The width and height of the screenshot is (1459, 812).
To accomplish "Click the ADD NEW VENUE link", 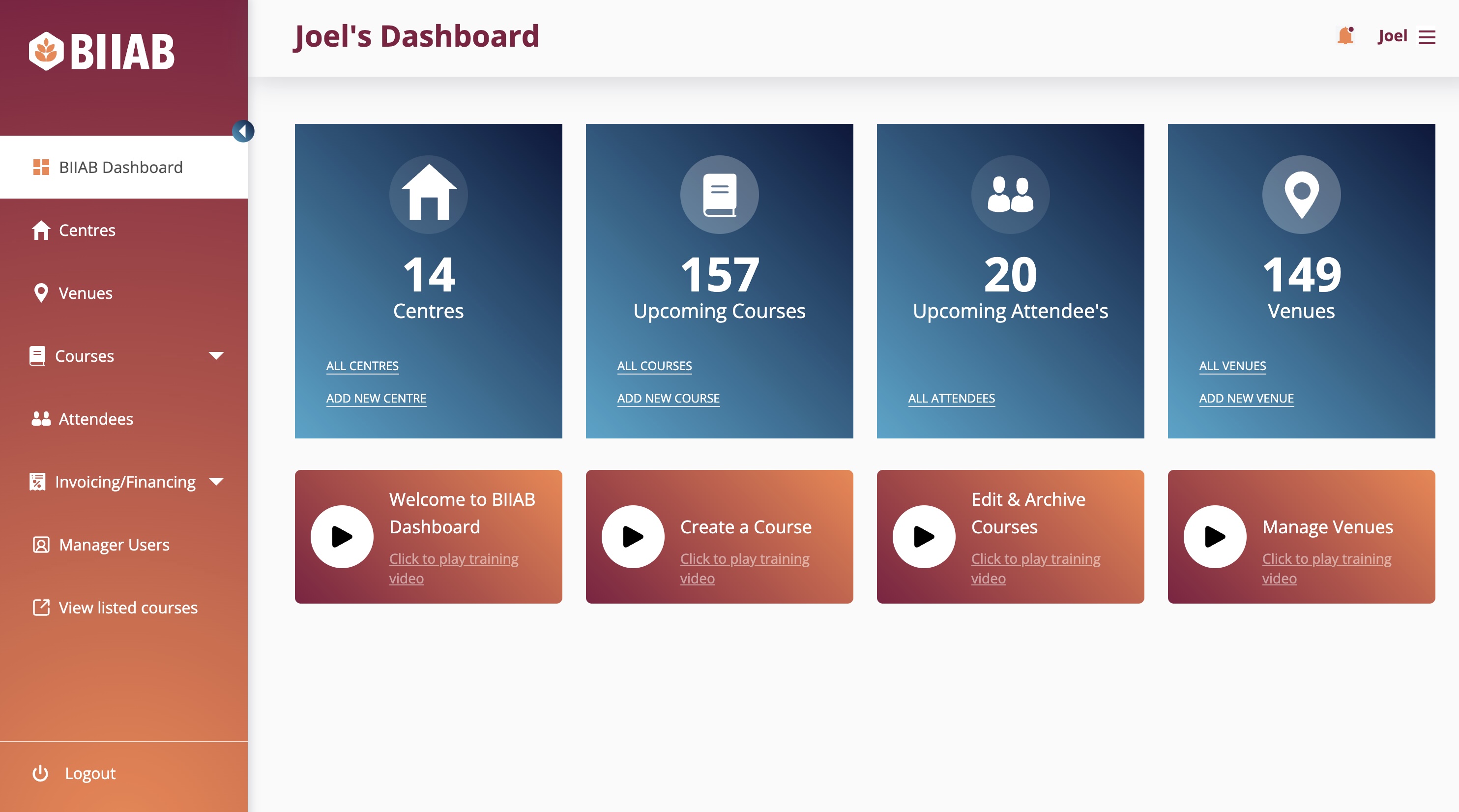I will [1247, 398].
